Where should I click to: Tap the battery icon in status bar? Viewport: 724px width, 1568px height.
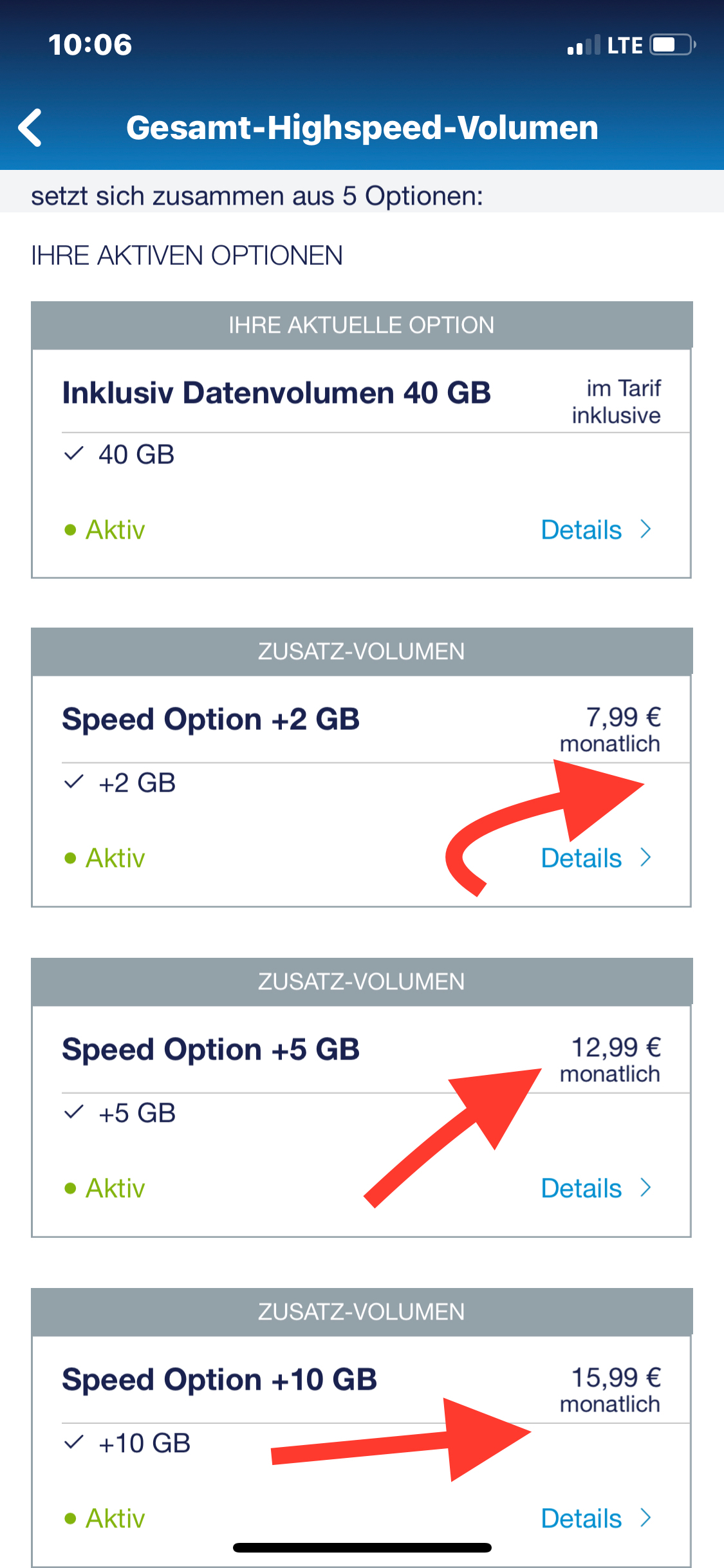tap(673, 45)
